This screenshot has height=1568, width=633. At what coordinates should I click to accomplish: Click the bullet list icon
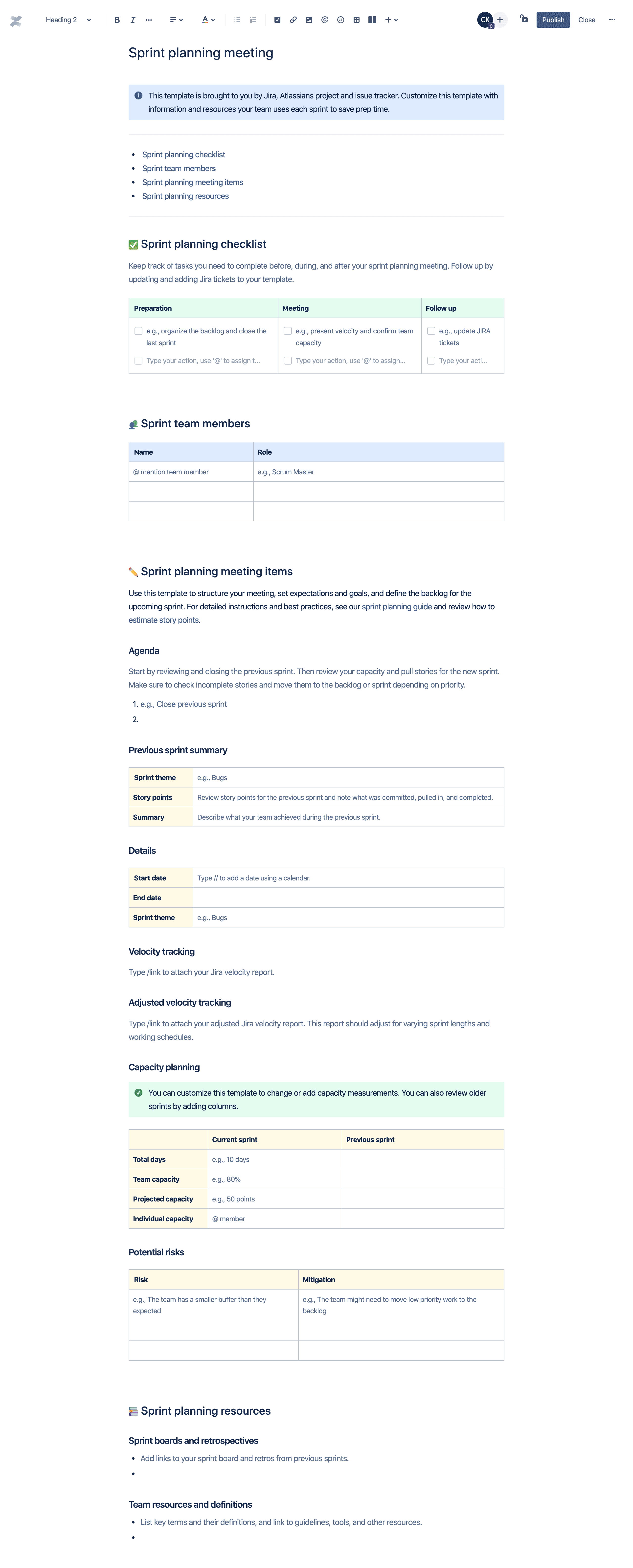tap(237, 19)
